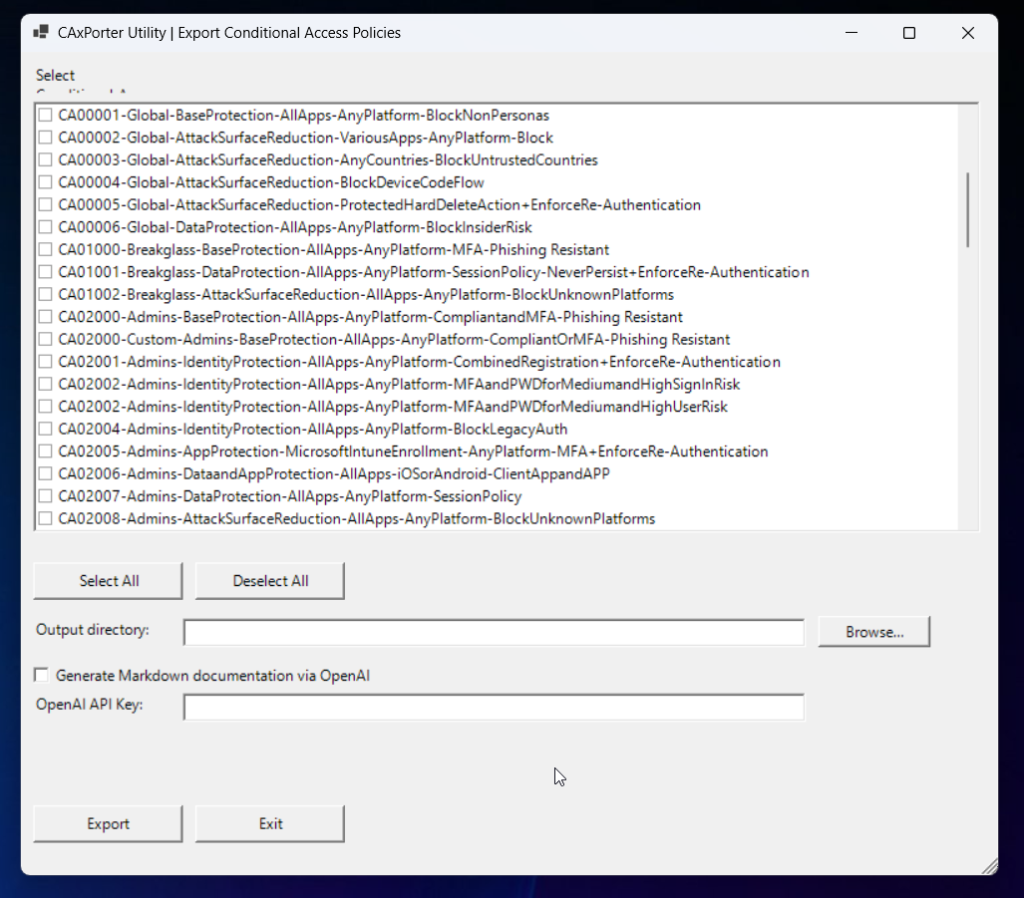Viewport: 1024px width, 898px height.
Task: Click the CAxPorter app icon in title bar
Action: pos(41,33)
